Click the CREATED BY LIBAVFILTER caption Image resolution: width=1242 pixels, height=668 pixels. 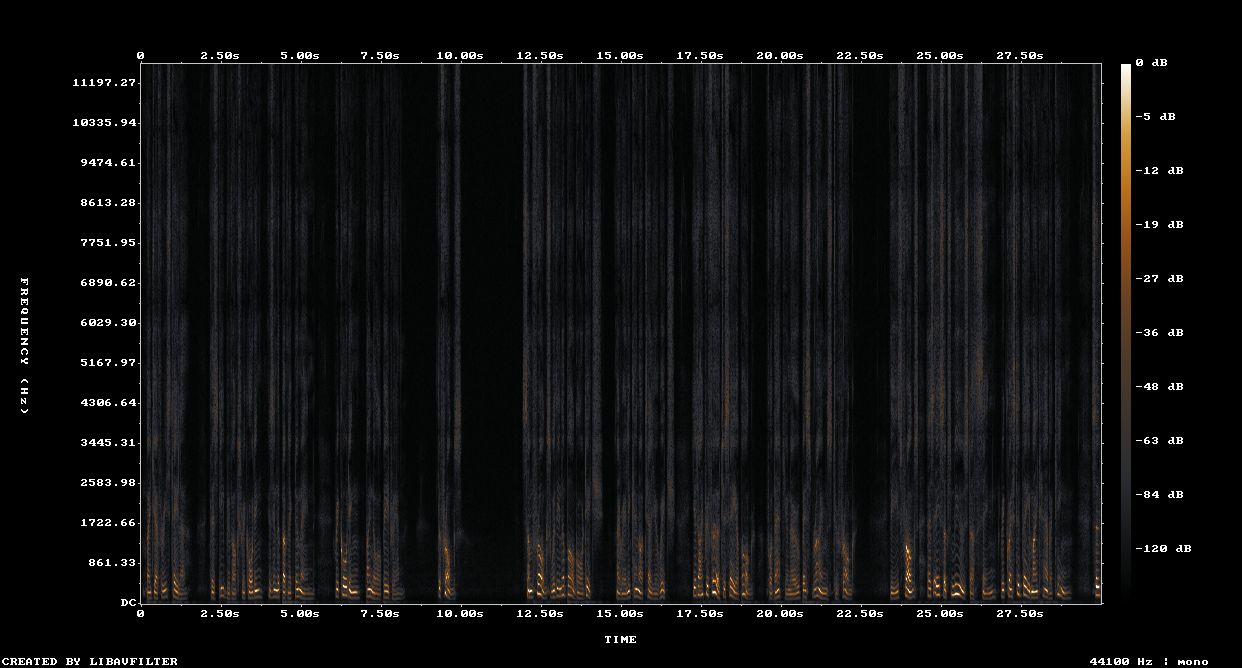[x=91, y=662]
